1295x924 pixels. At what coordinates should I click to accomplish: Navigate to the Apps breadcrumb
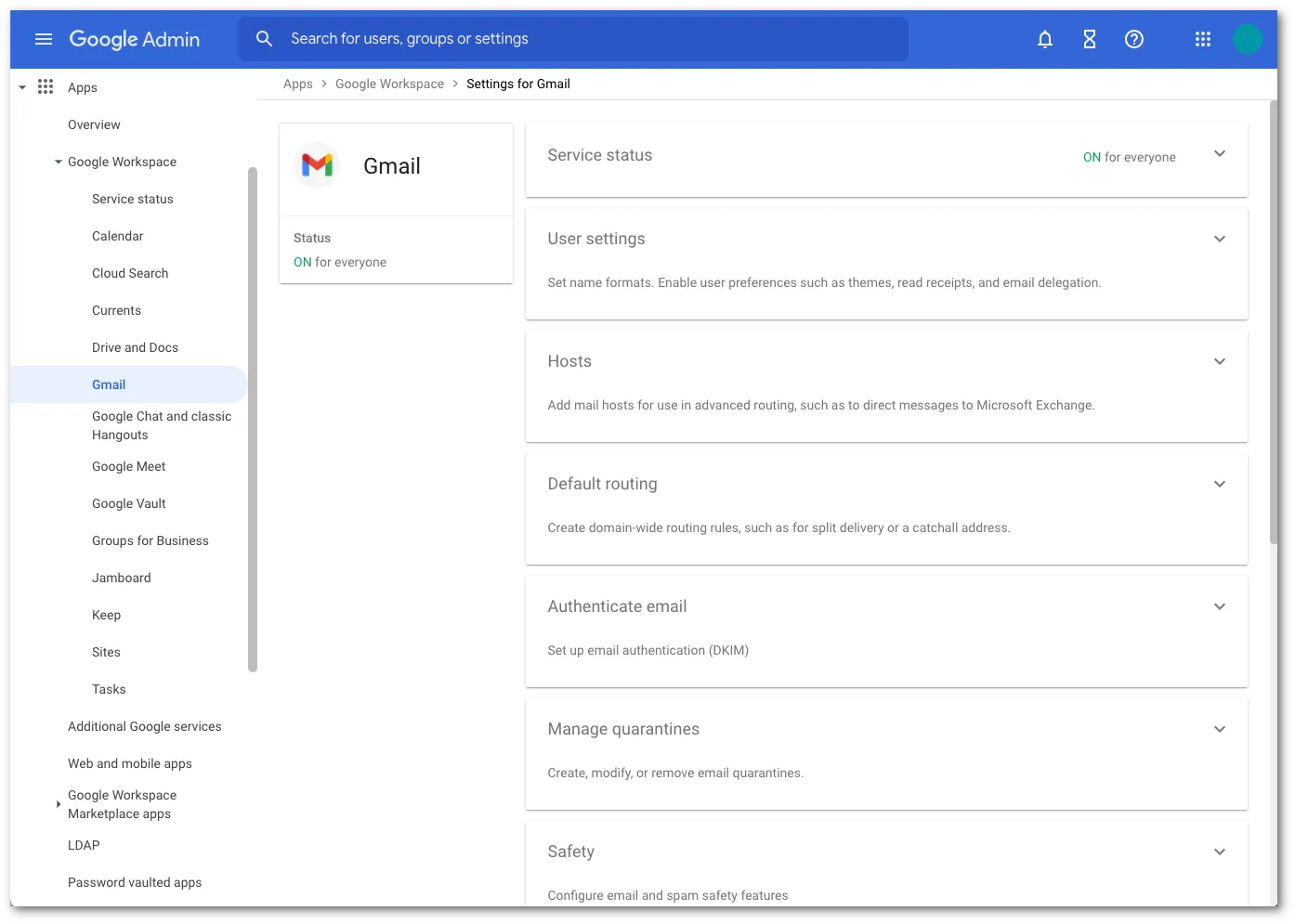(x=297, y=84)
